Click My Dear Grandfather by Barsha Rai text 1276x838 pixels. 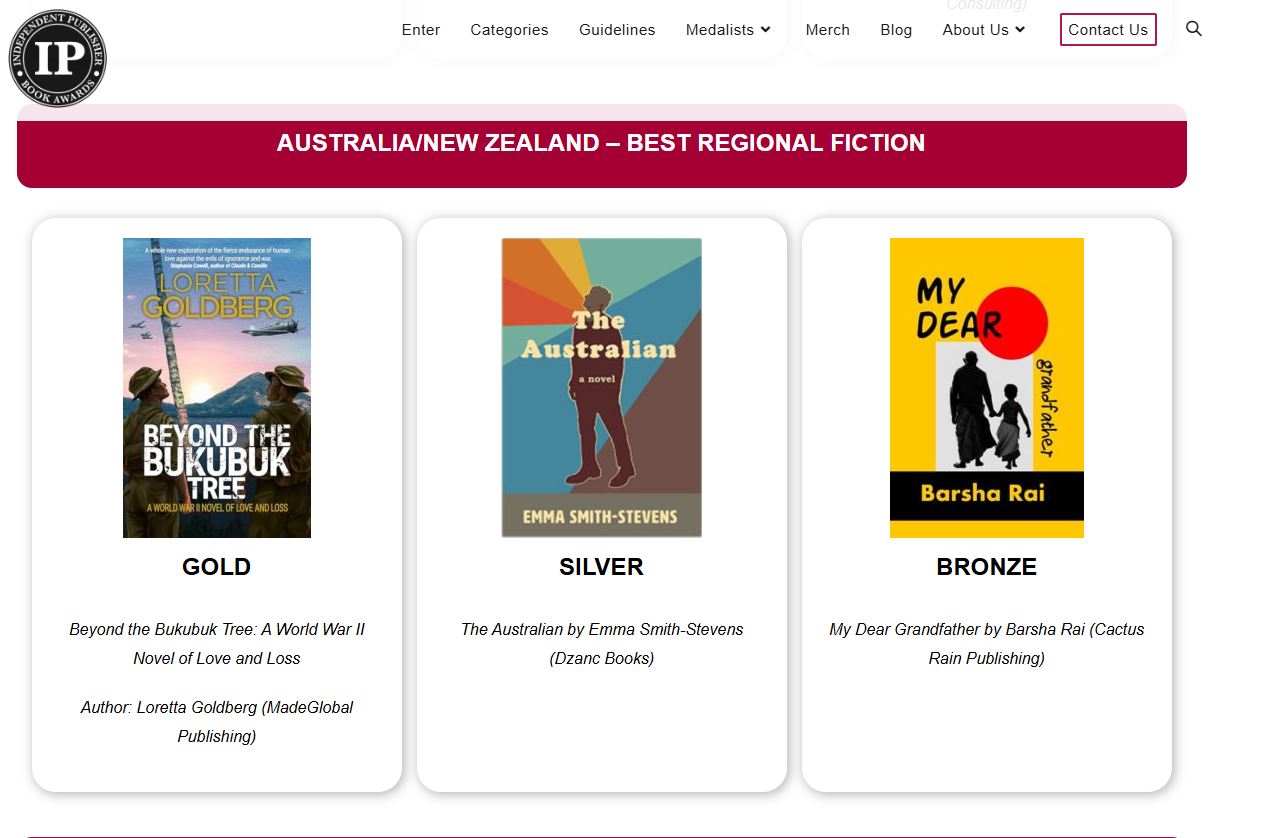(987, 644)
